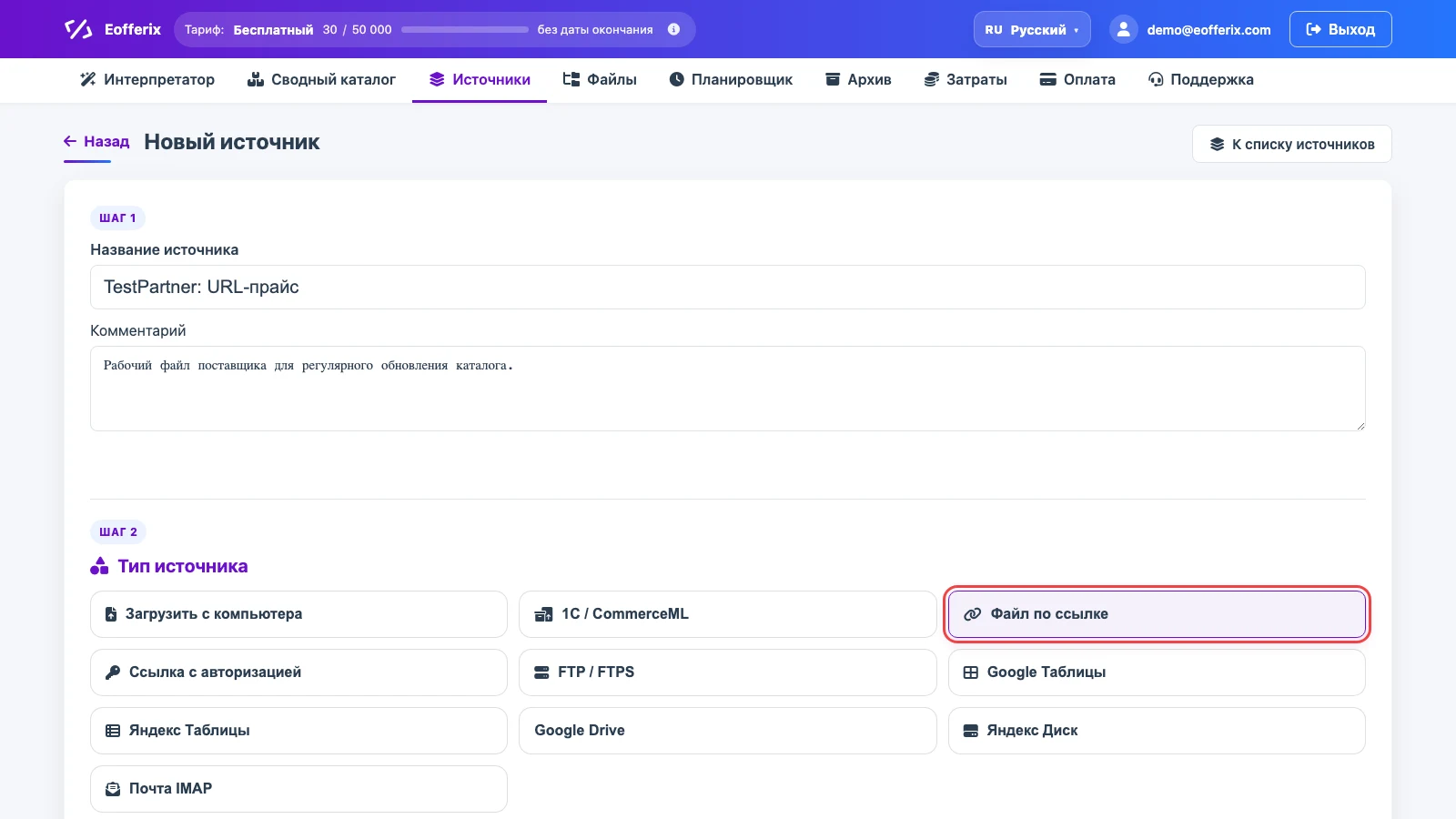This screenshot has height=819, width=1456.
Task: Switch to Сводный каталог tab
Action: click(321, 79)
